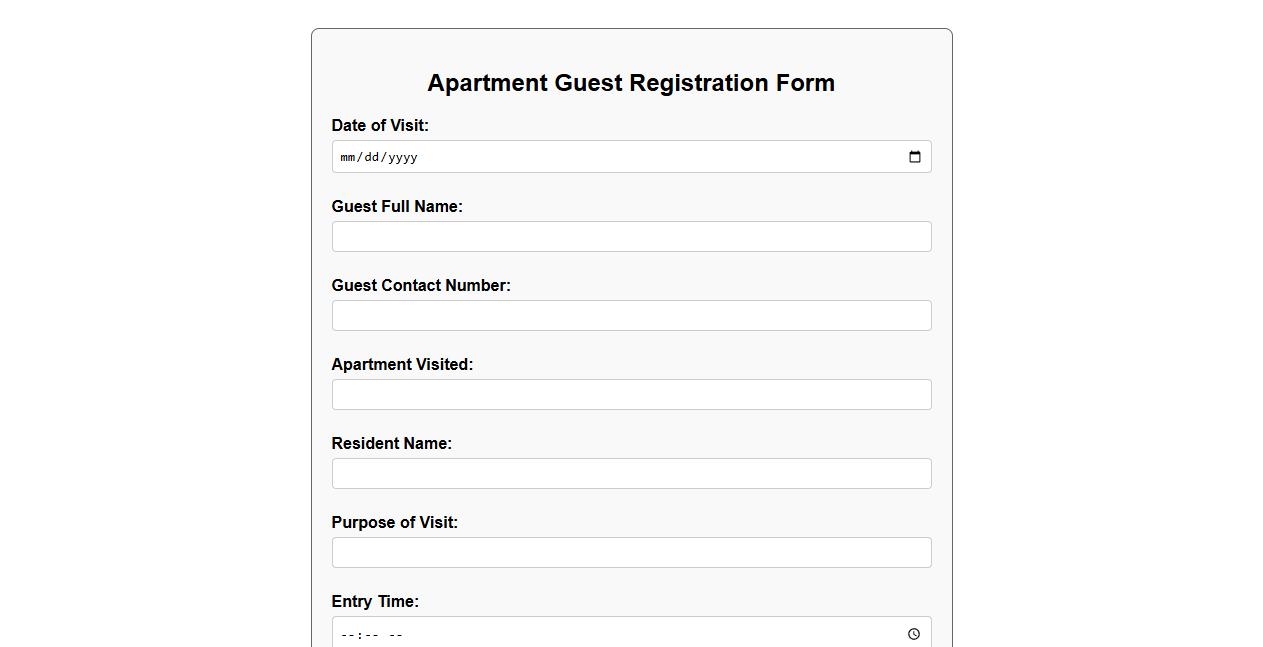
Task: Click the Purpose of Visit input field
Action: pos(631,552)
